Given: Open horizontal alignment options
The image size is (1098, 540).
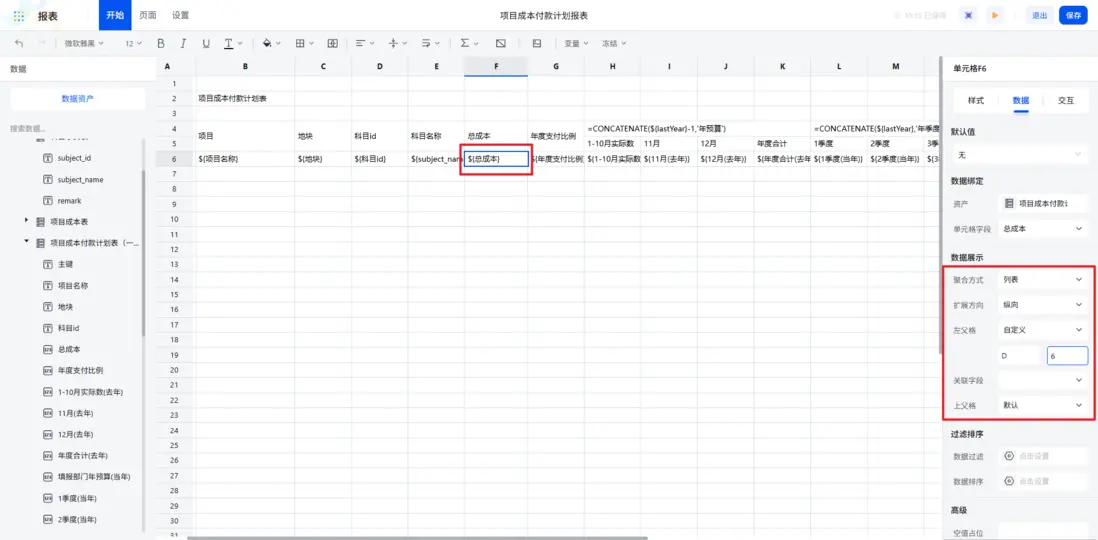Looking at the screenshot, I should click(x=364, y=43).
